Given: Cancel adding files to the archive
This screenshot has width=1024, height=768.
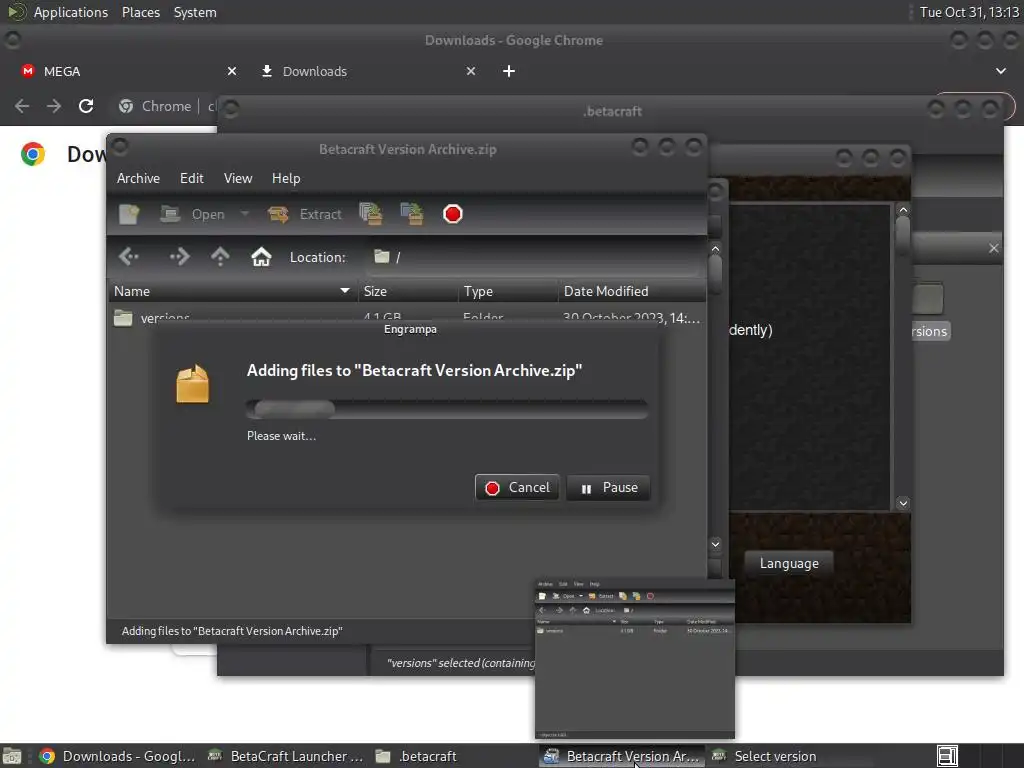Looking at the screenshot, I should pos(517,488).
